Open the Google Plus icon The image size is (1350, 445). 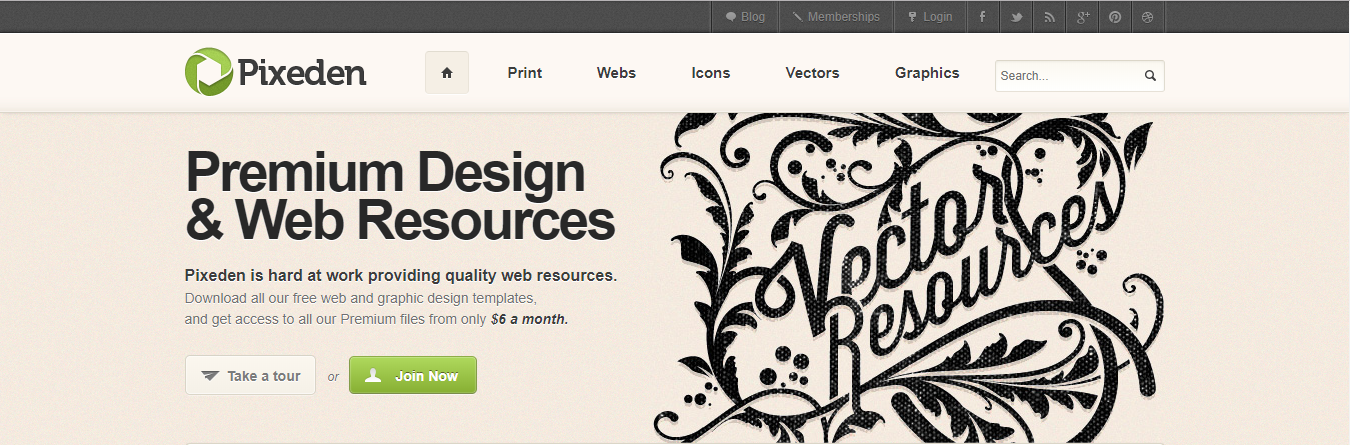point(1082,17)
